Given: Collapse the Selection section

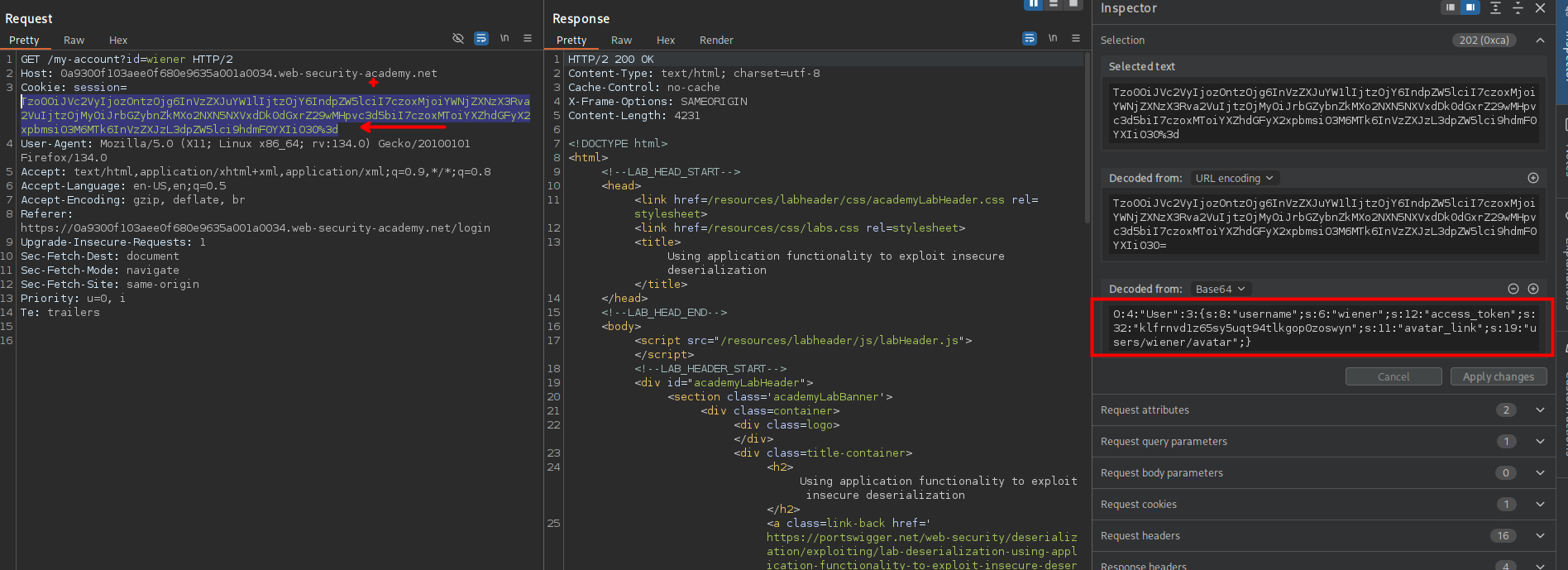Looking at the screenshot, I should pos(1540,40).
